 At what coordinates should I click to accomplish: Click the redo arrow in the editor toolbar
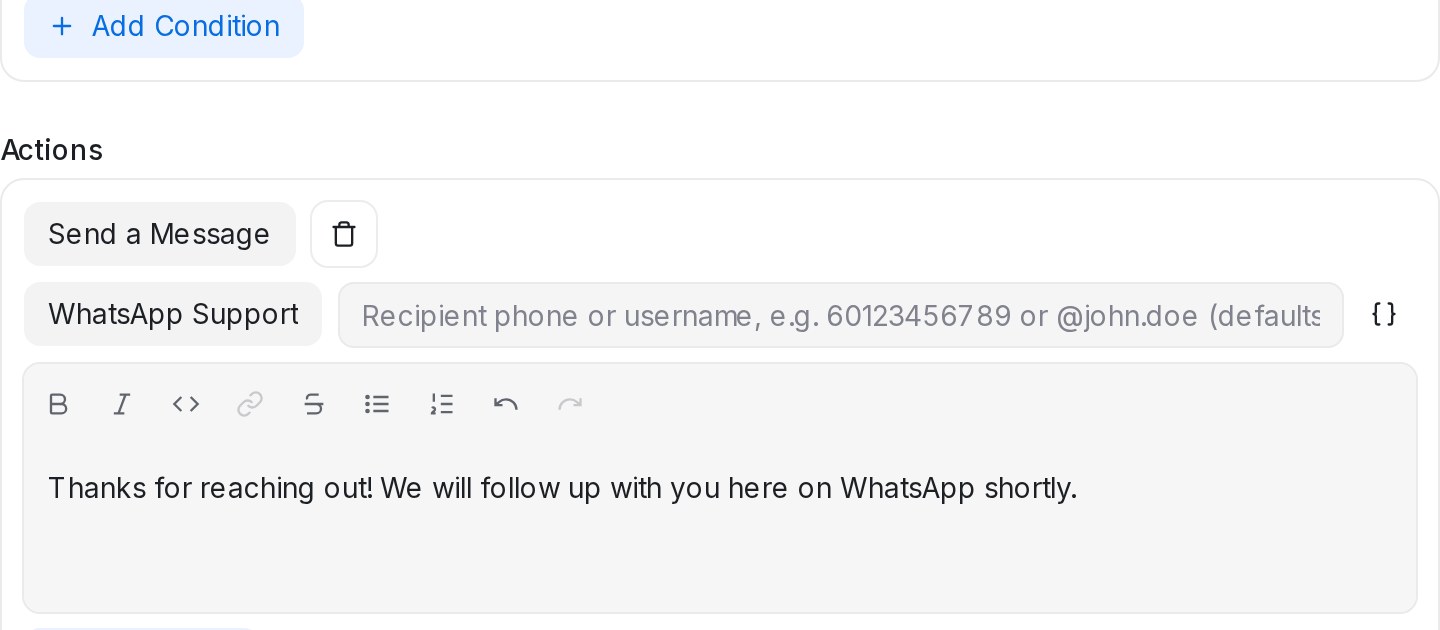click(570, 404)
